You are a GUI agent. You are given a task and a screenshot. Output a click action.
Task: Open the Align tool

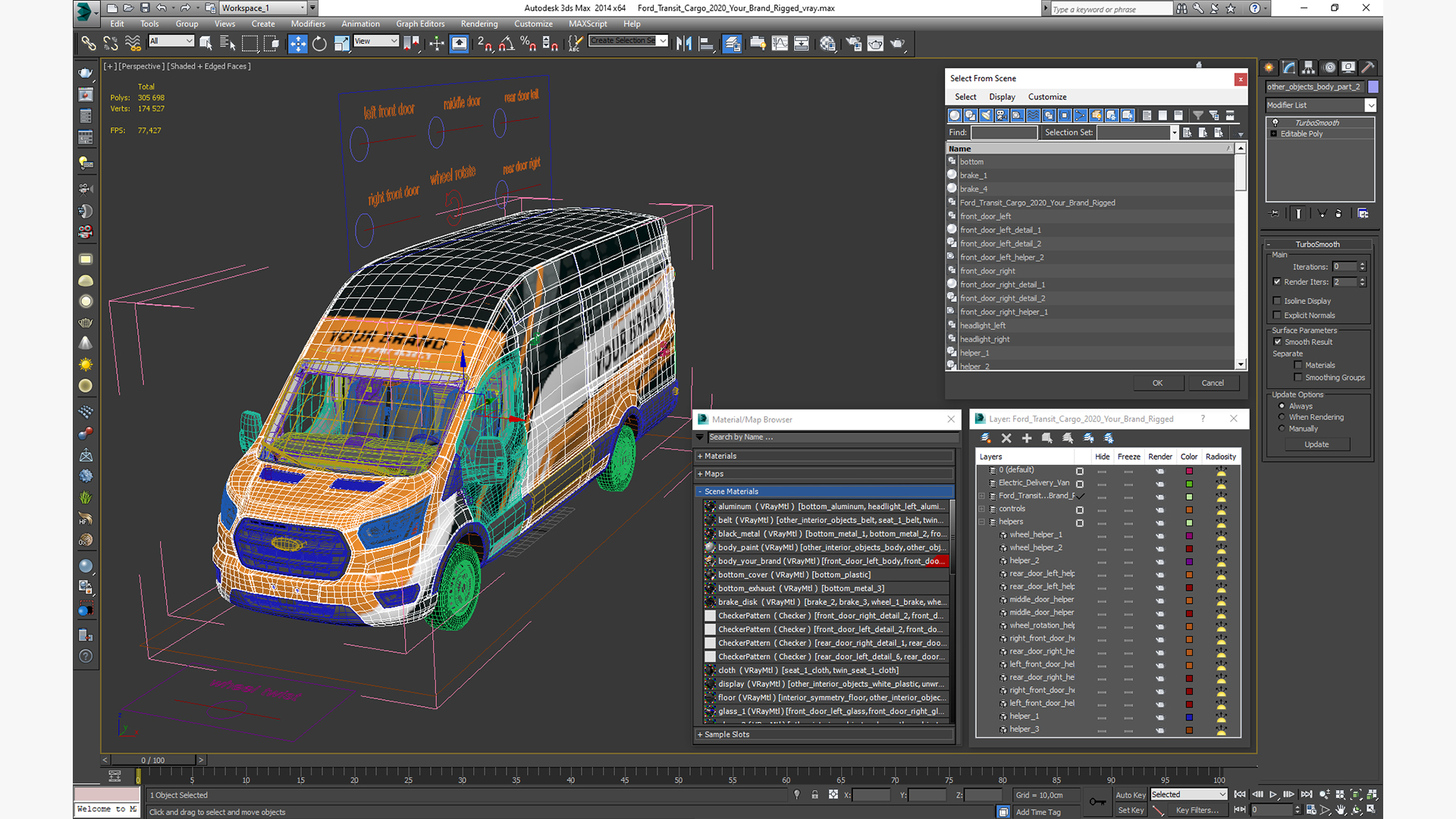(x=706, y=44)
